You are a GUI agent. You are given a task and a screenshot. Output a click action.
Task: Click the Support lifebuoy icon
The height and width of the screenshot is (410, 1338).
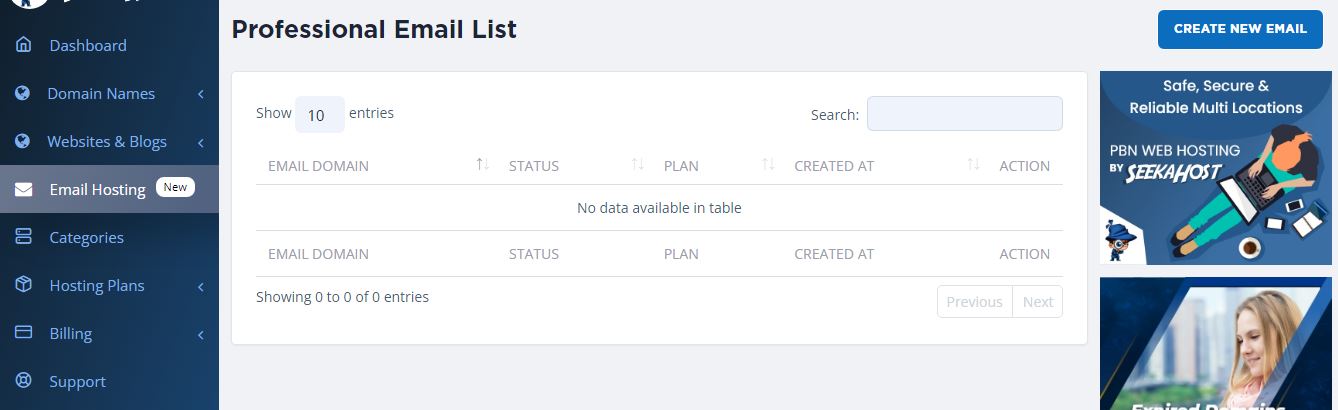(x=24, y=381)
